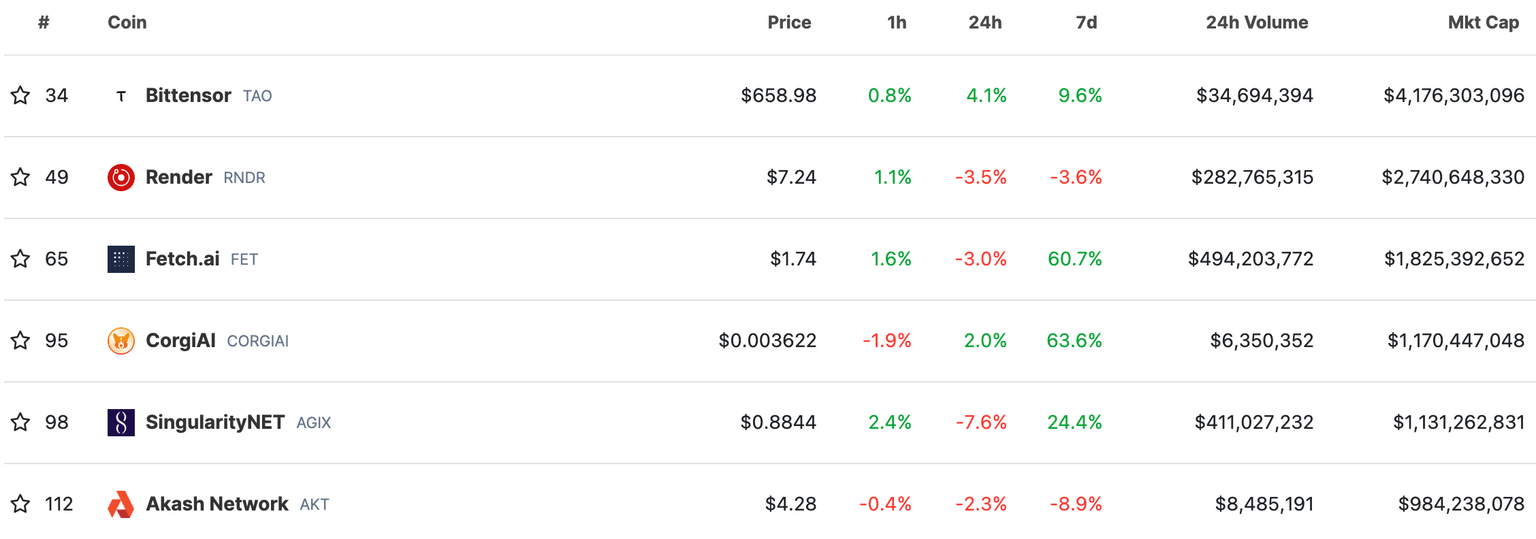Click the Bittensor TAO coin logo
This screenshot has height=539, width=1536.
coord(121,96)
